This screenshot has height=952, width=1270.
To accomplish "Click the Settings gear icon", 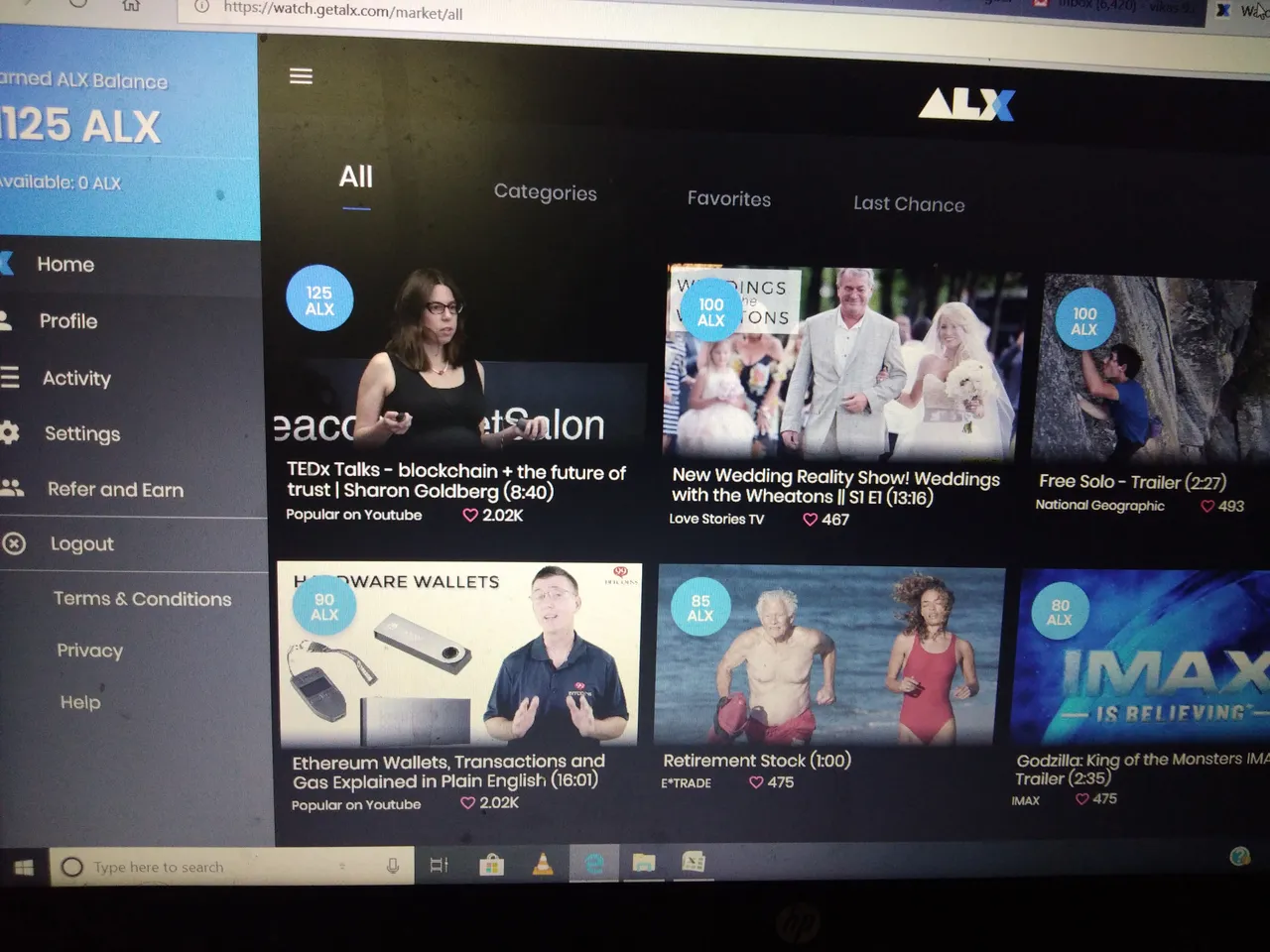I will click(9, 432).
